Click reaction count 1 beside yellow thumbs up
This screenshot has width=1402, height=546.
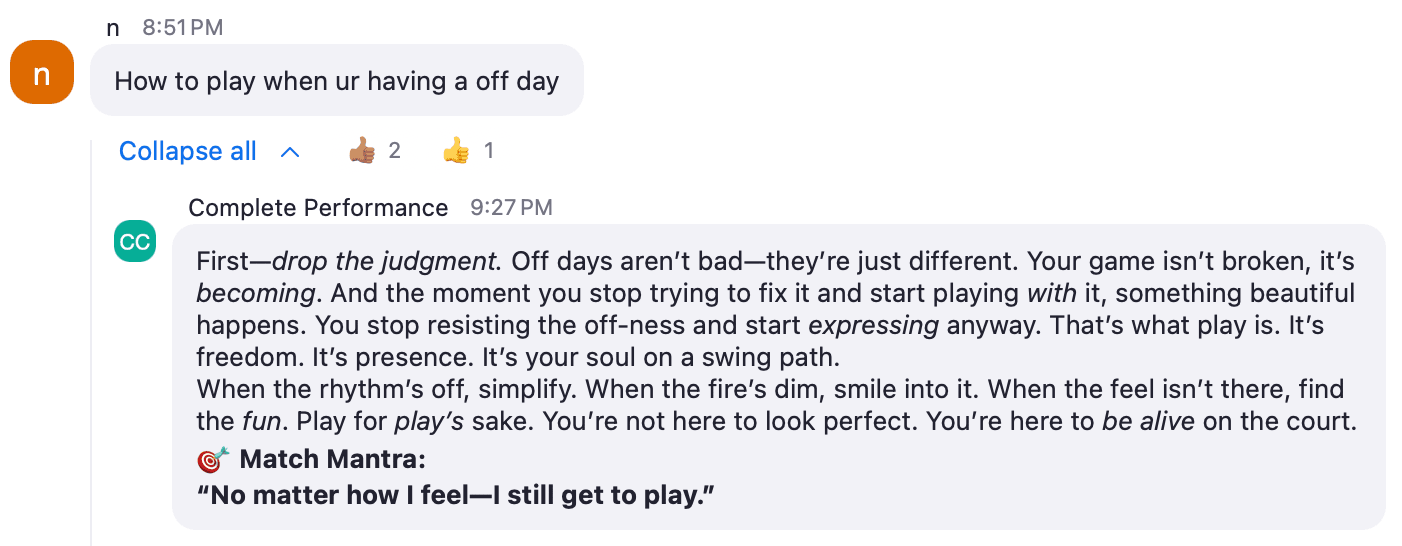click(489, 151)
